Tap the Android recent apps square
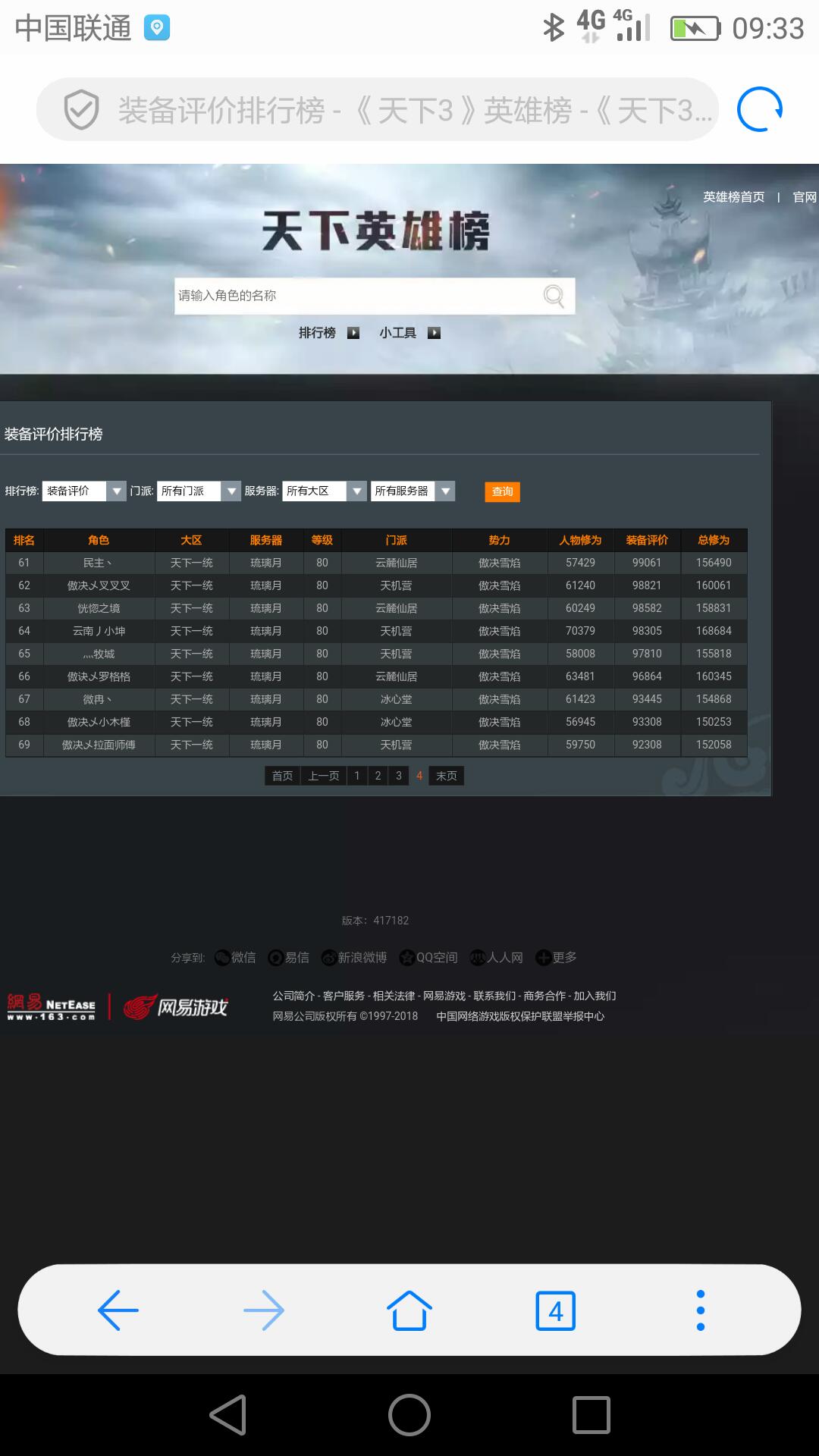The image size is (819, 1456). click(591, 1415)
